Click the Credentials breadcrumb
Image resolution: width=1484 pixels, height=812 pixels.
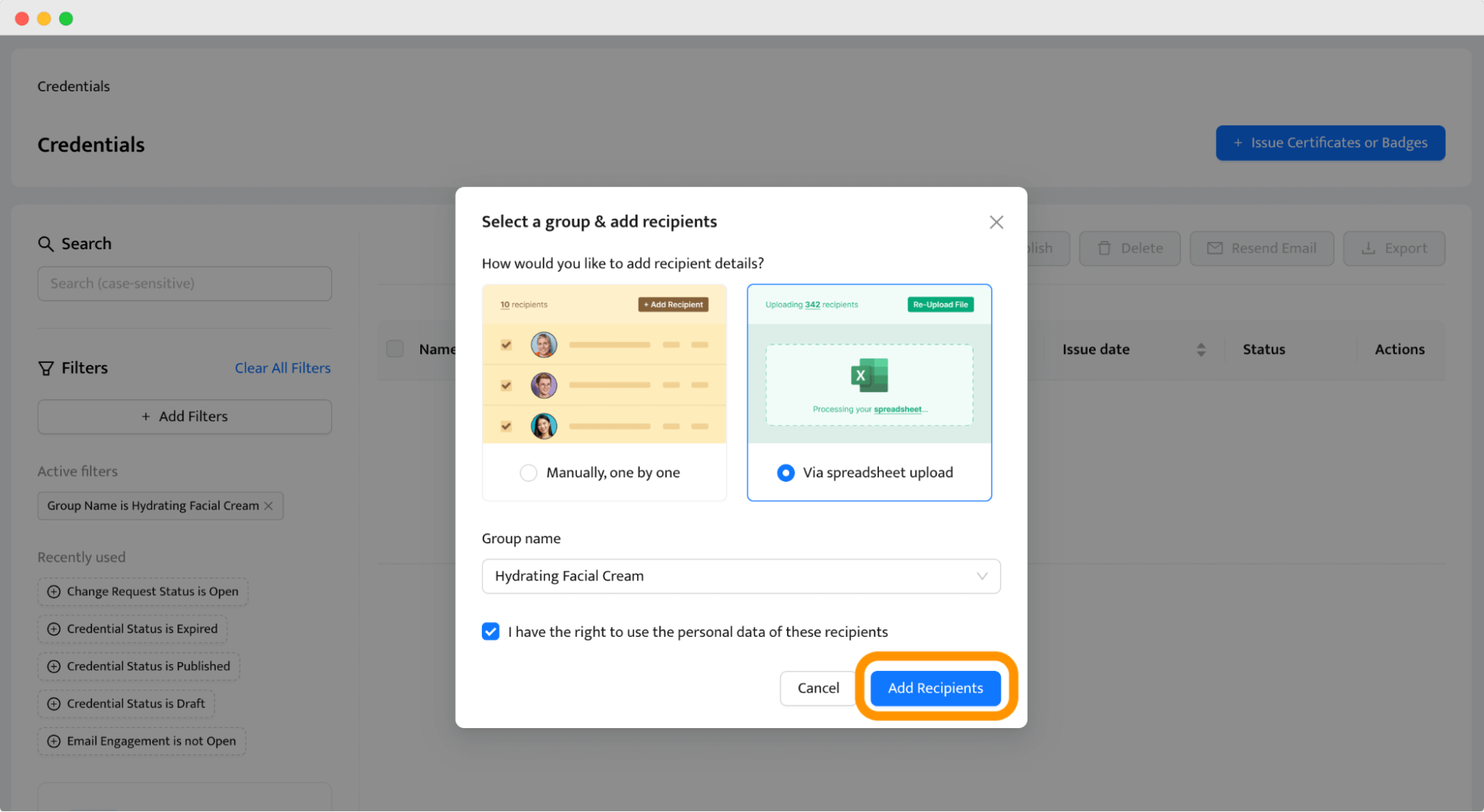[x=73, y=86]
